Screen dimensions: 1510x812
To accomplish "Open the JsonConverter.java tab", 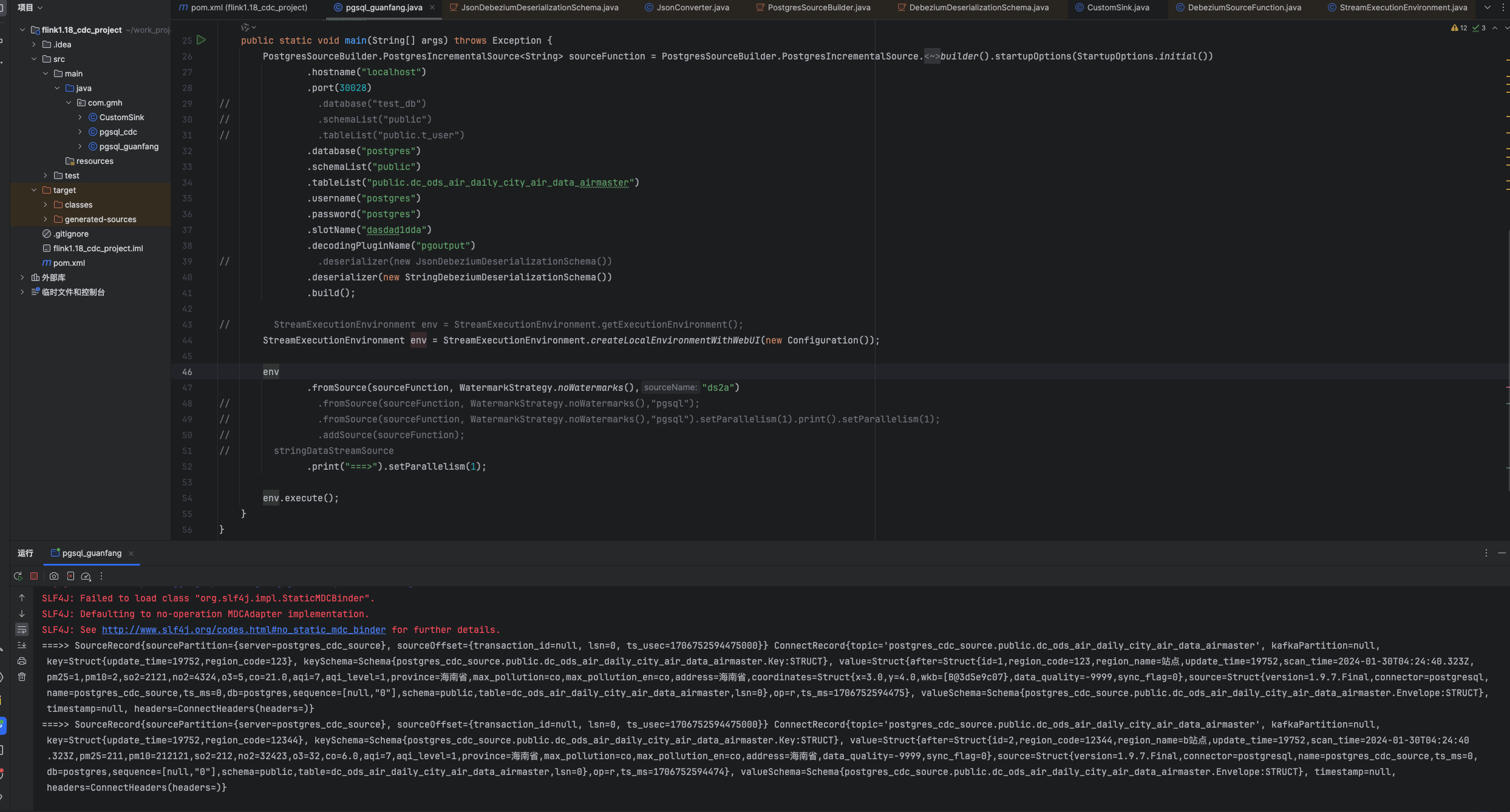I will (x=687, y=7).
